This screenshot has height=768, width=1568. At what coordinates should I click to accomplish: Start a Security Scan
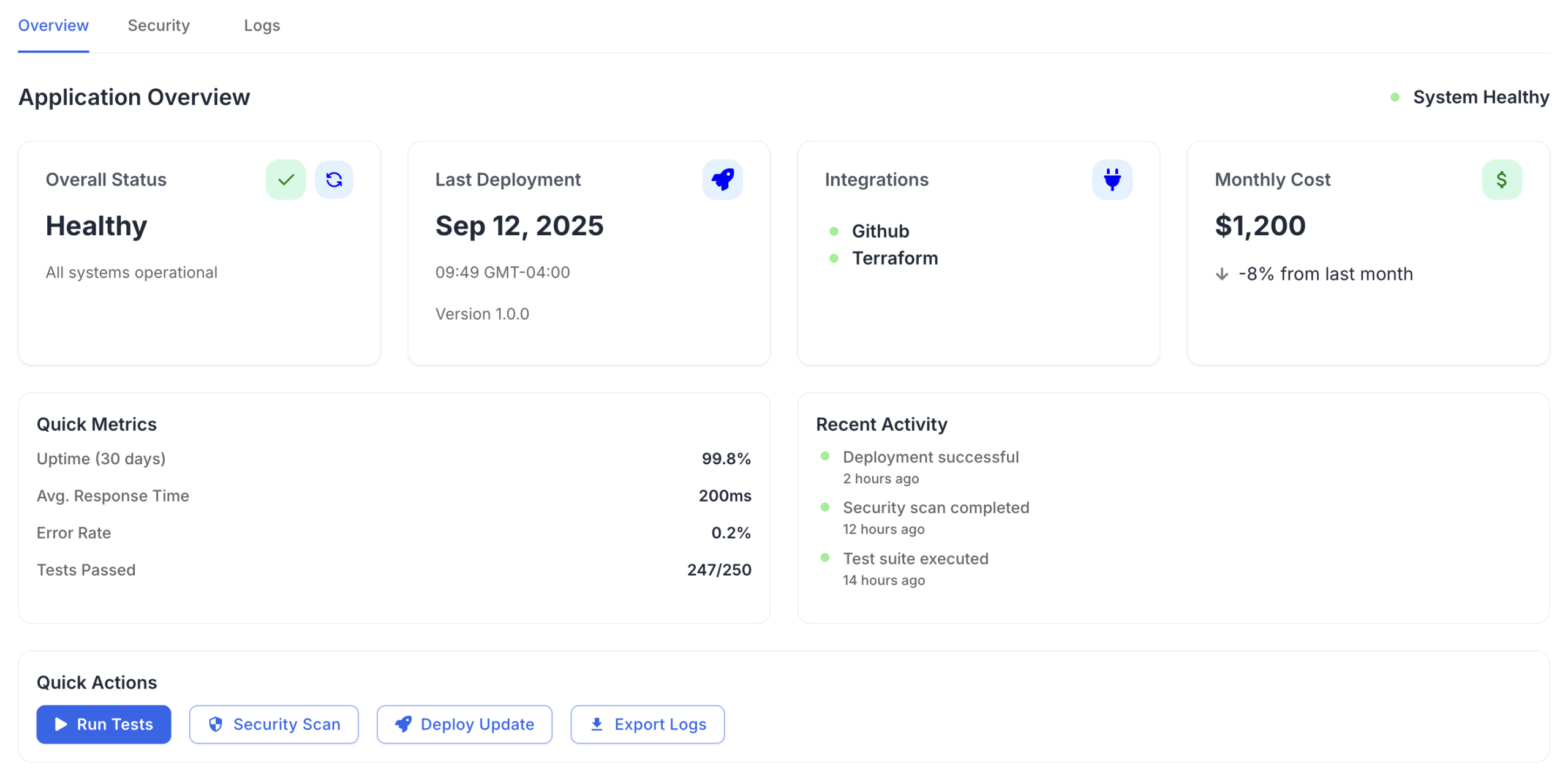[x=274, y=724]
